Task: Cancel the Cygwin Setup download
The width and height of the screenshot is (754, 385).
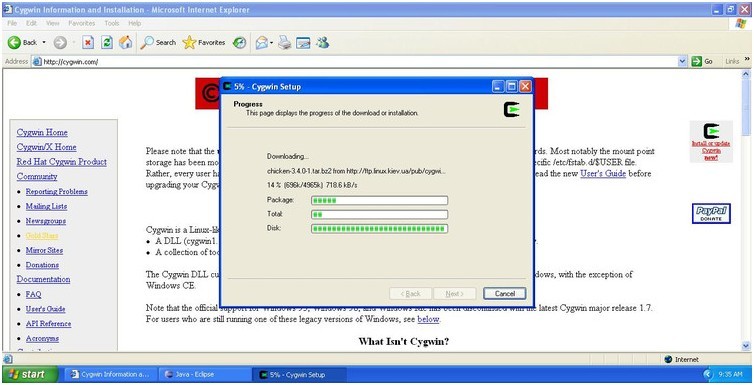Action: pyautogui.click(x=504, y=294)
